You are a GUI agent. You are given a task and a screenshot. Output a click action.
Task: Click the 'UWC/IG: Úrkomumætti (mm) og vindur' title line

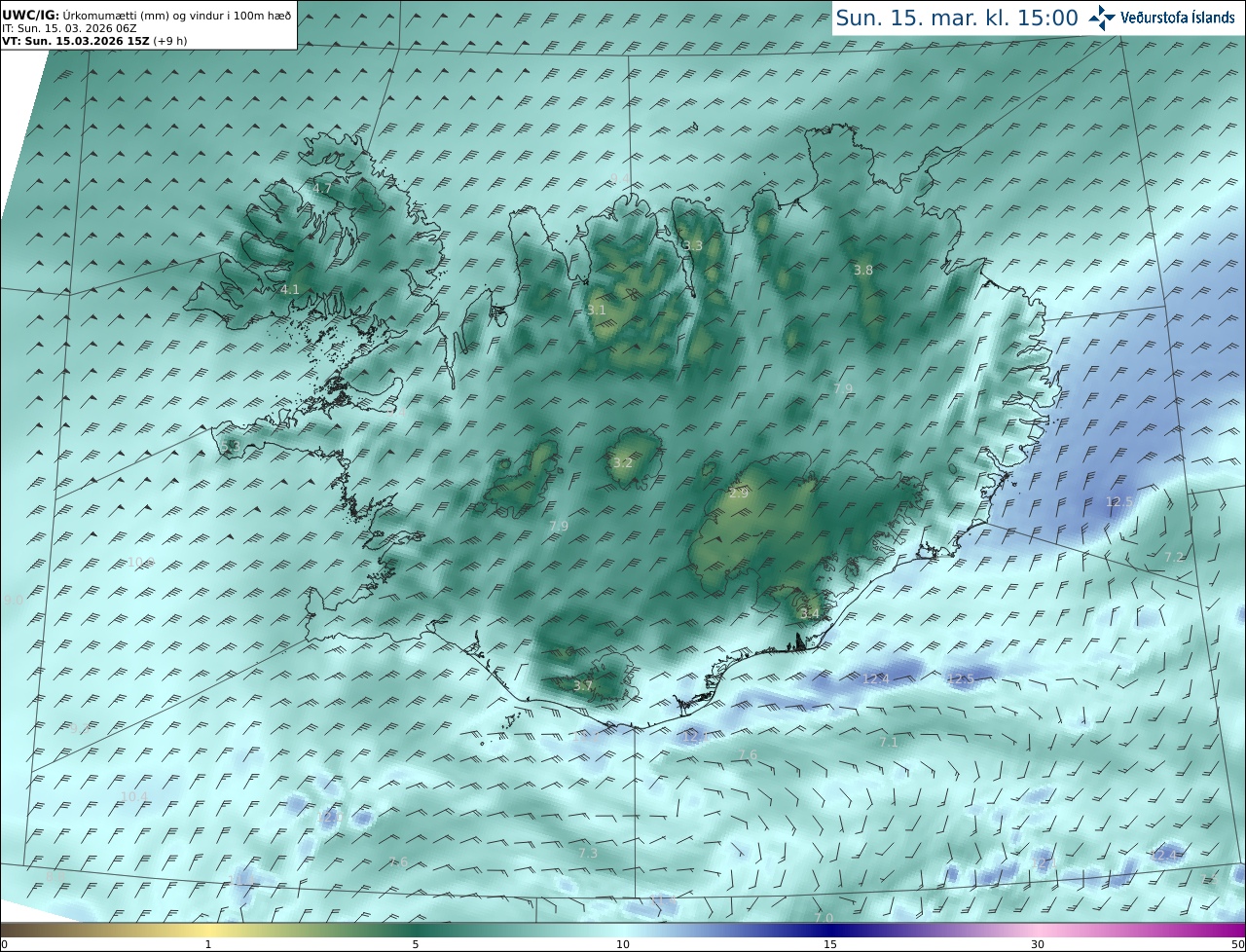click(x=146, y=16)
